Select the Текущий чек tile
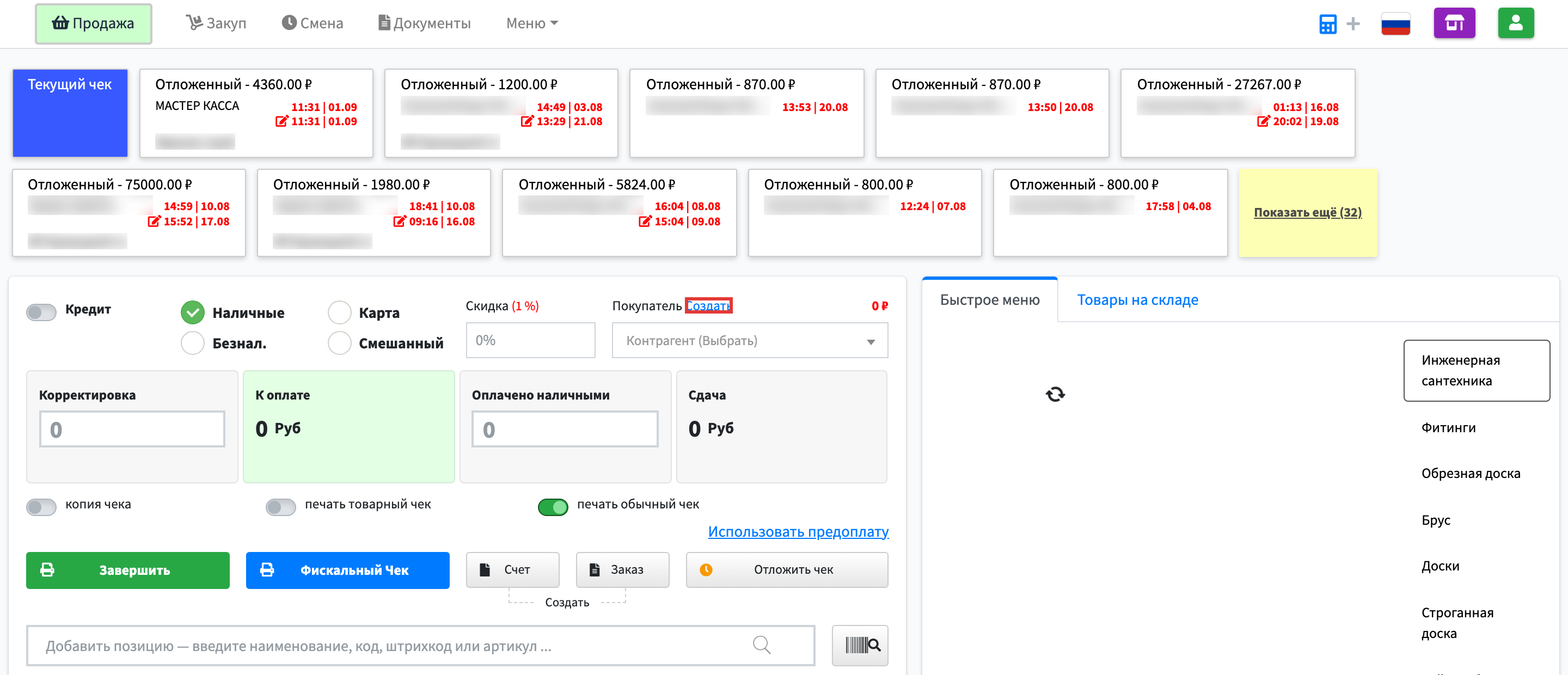1568x675 pixels. pos(70,113)
